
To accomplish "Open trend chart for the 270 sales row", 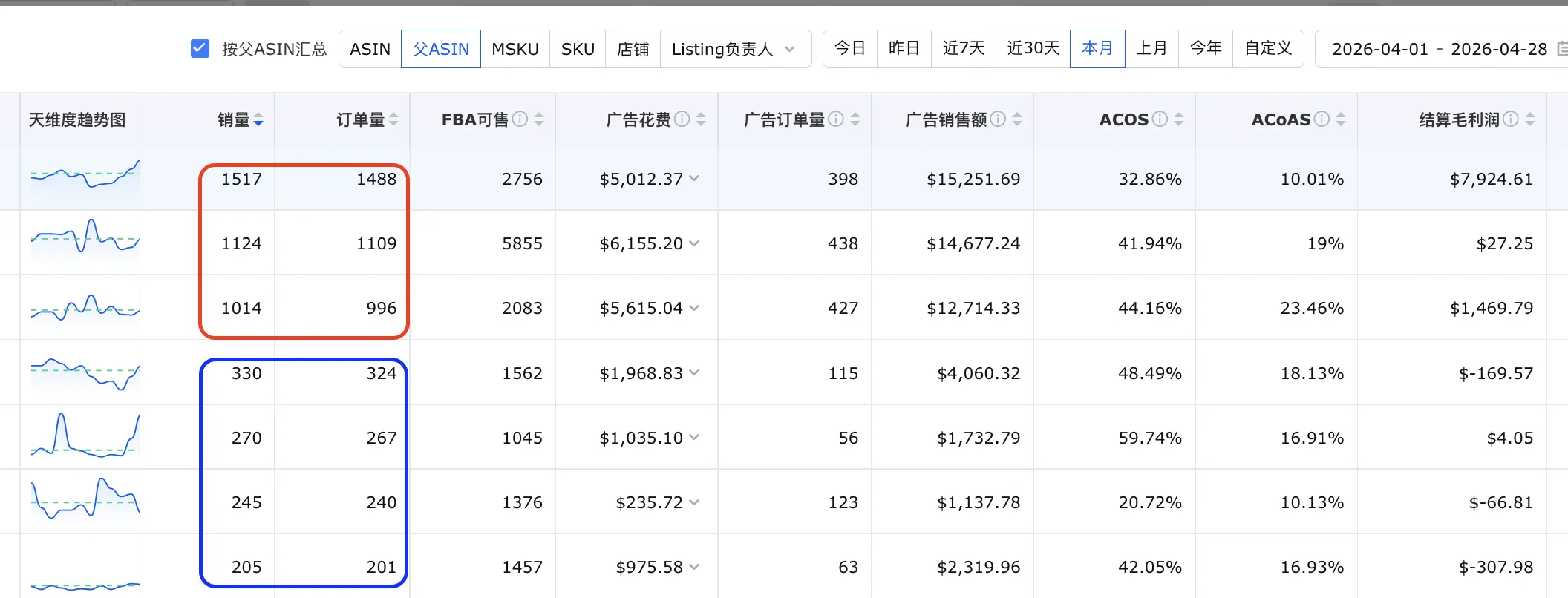I will 85,436.
